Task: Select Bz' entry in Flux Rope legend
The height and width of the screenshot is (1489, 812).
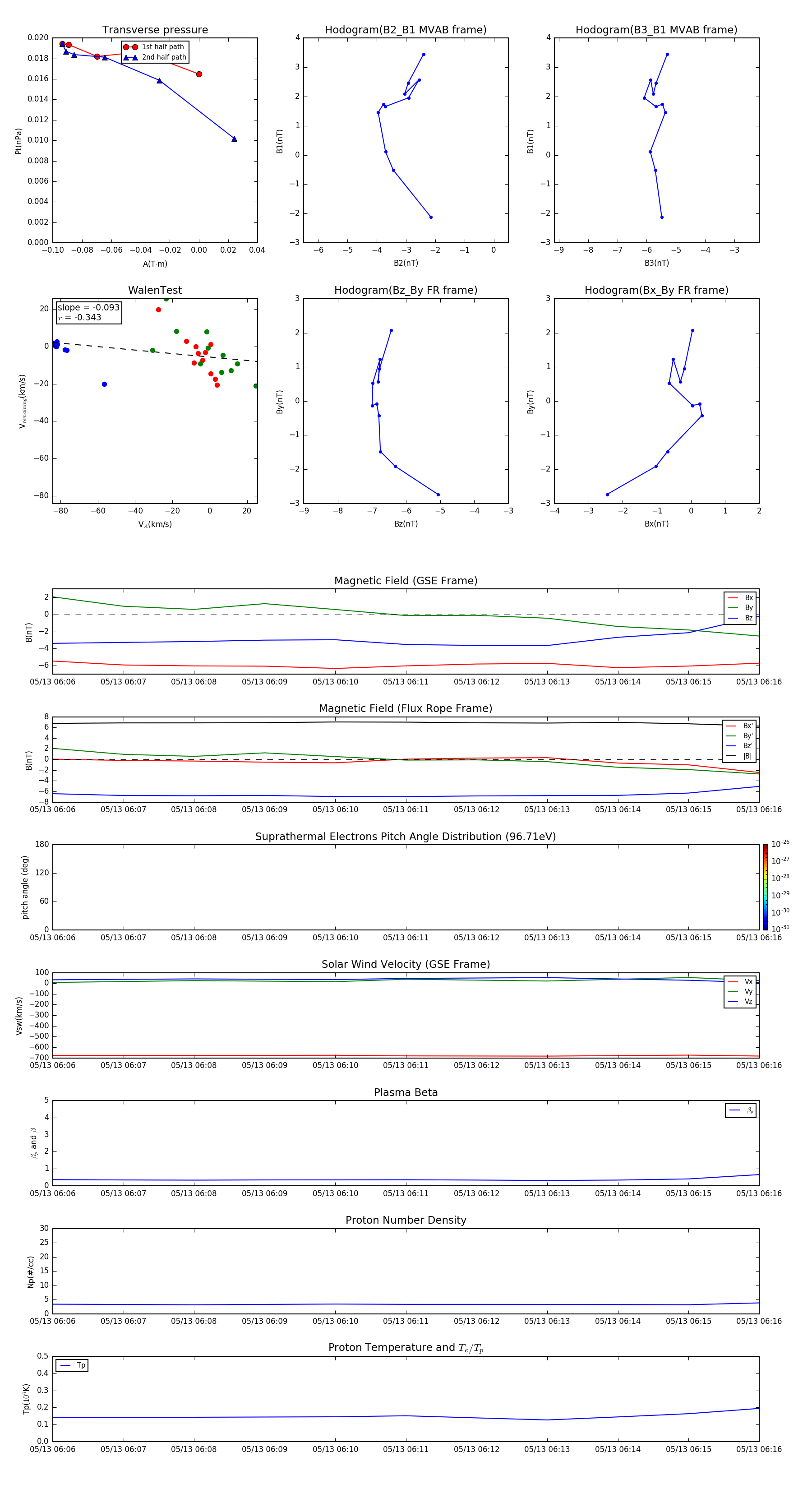Action: (739, 746)
